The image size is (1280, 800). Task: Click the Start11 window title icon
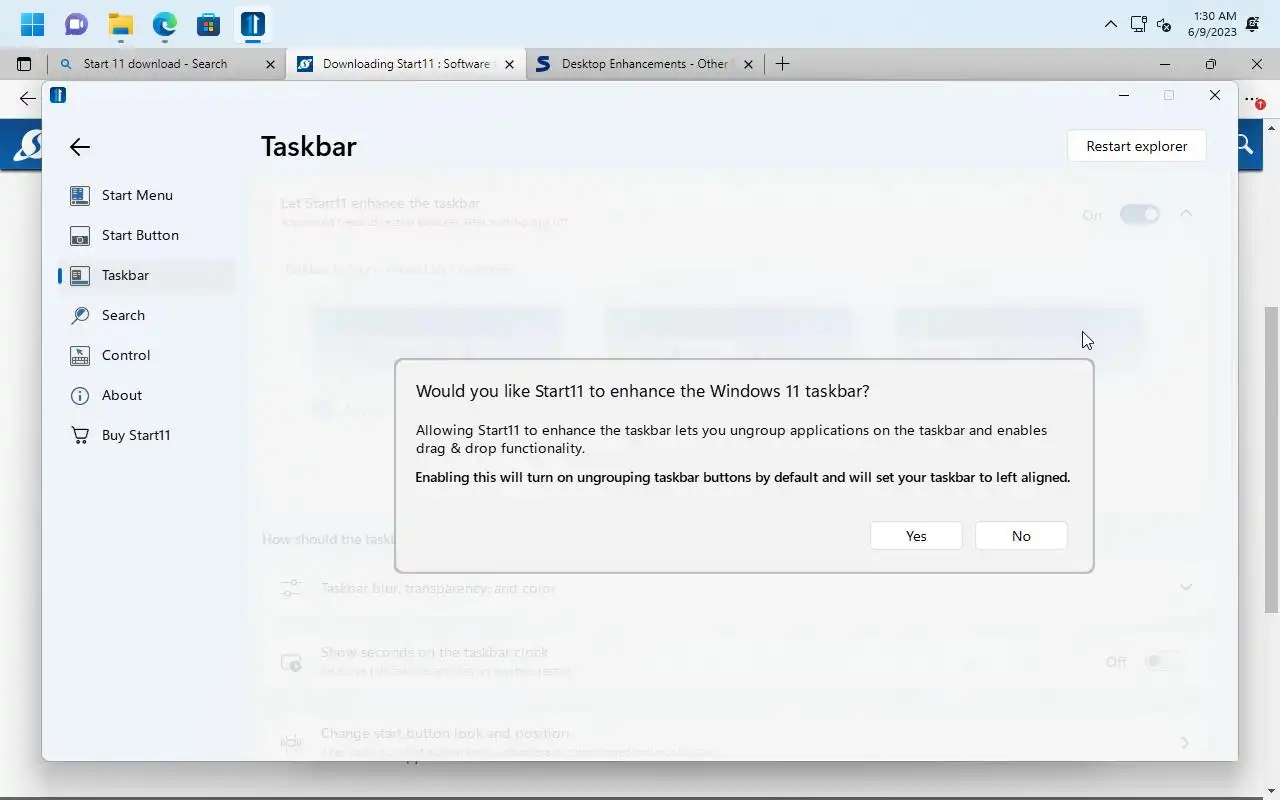58,95
